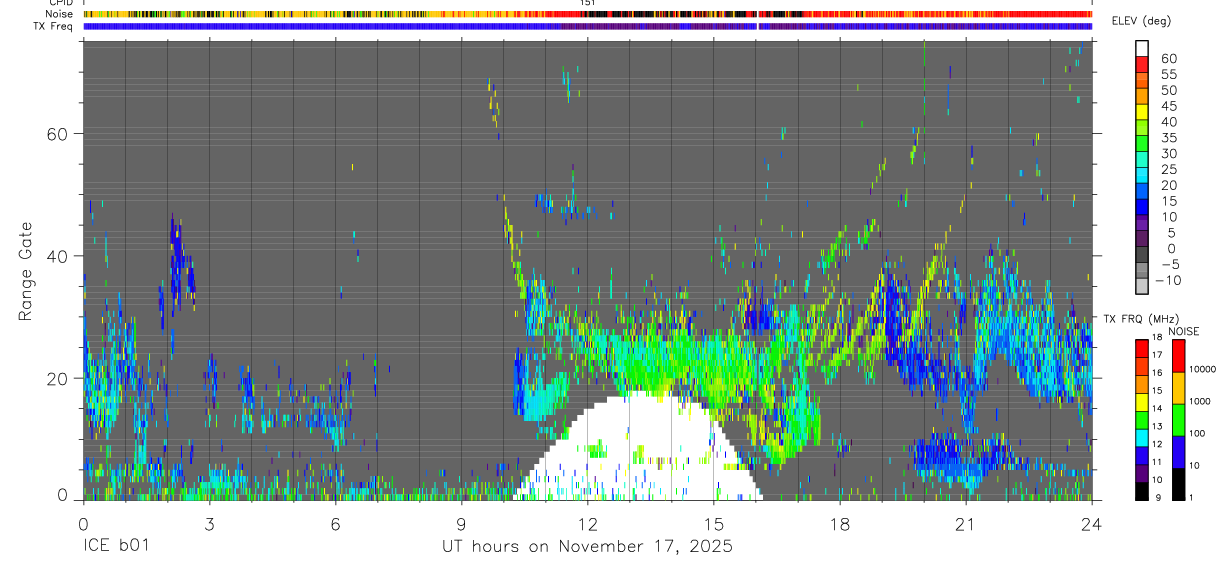Select the green segment of the NOISE colorbar

(x=1178, y=420)
